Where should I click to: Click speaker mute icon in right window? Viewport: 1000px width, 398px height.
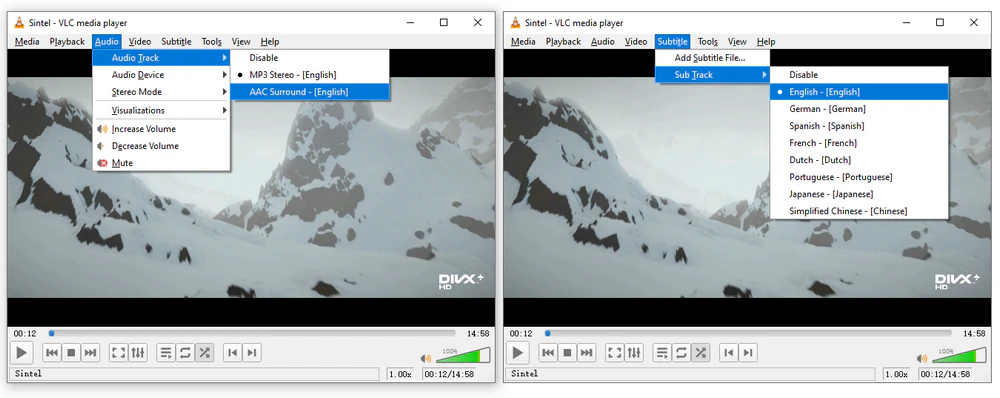click(922, 358)
